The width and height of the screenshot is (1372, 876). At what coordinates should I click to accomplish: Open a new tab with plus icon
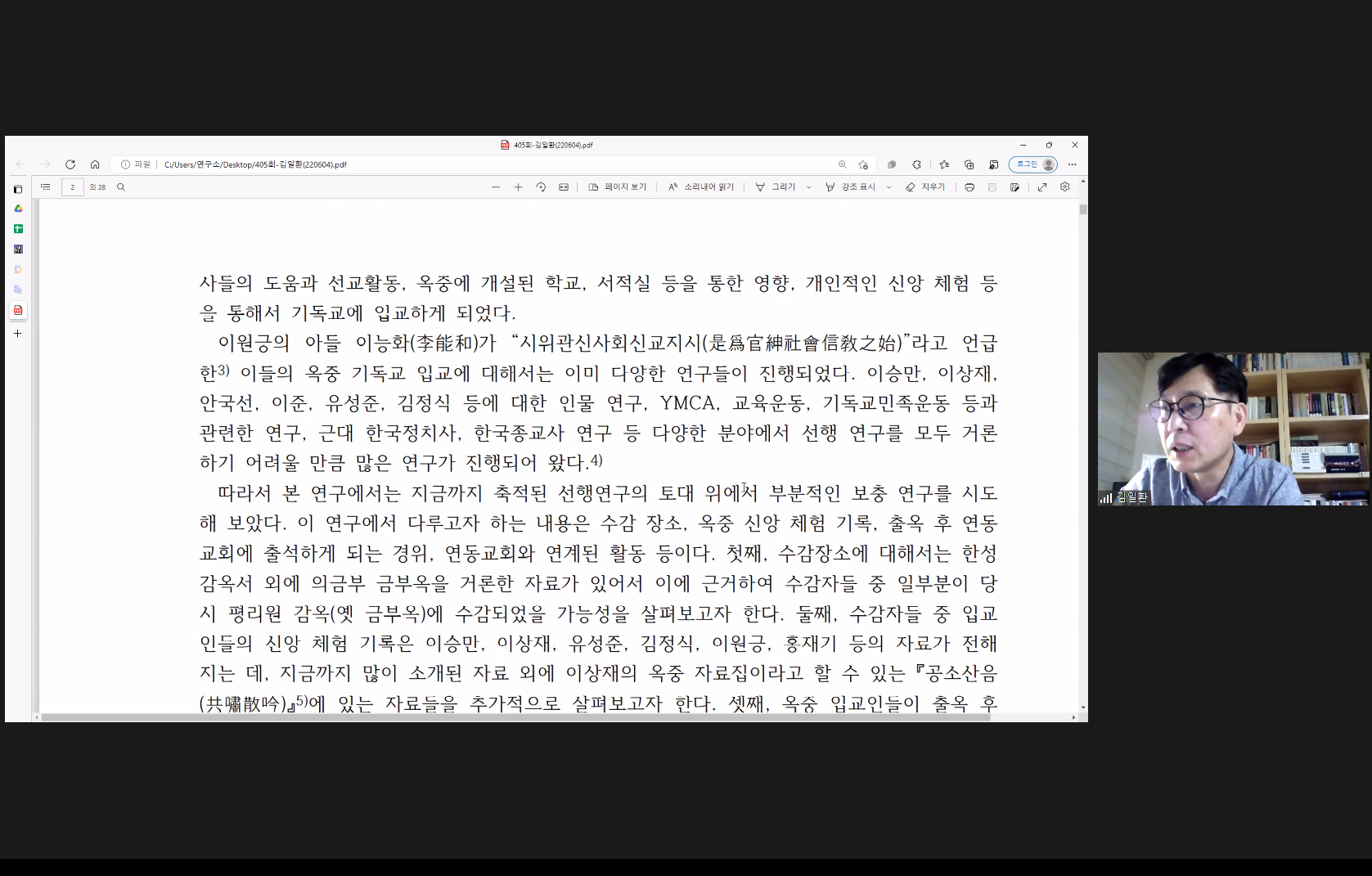click(18, 333)
